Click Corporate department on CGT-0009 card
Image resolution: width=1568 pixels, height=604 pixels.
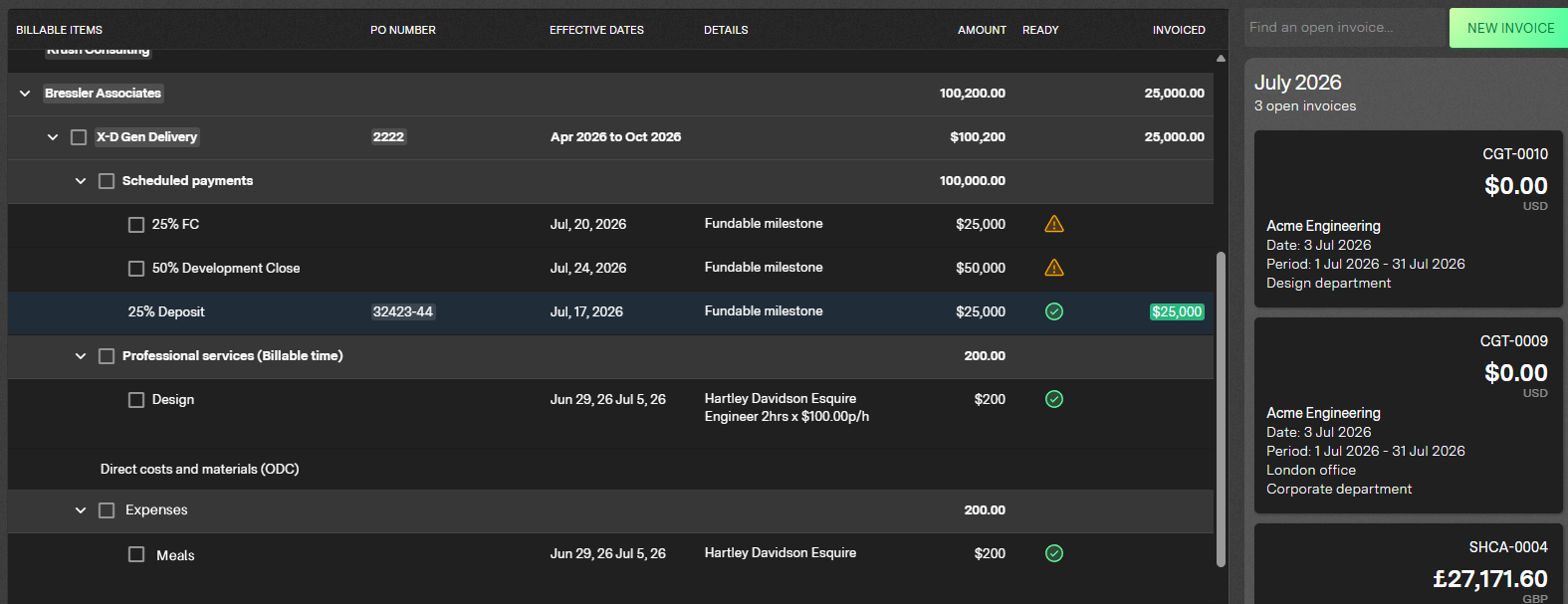[x=1339, y=490]
